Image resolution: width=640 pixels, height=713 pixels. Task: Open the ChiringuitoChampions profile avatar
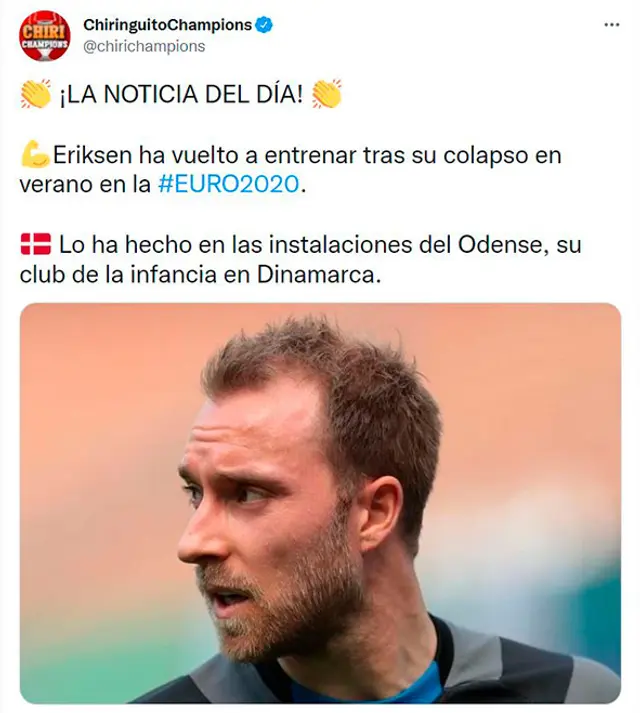point(45,35)
